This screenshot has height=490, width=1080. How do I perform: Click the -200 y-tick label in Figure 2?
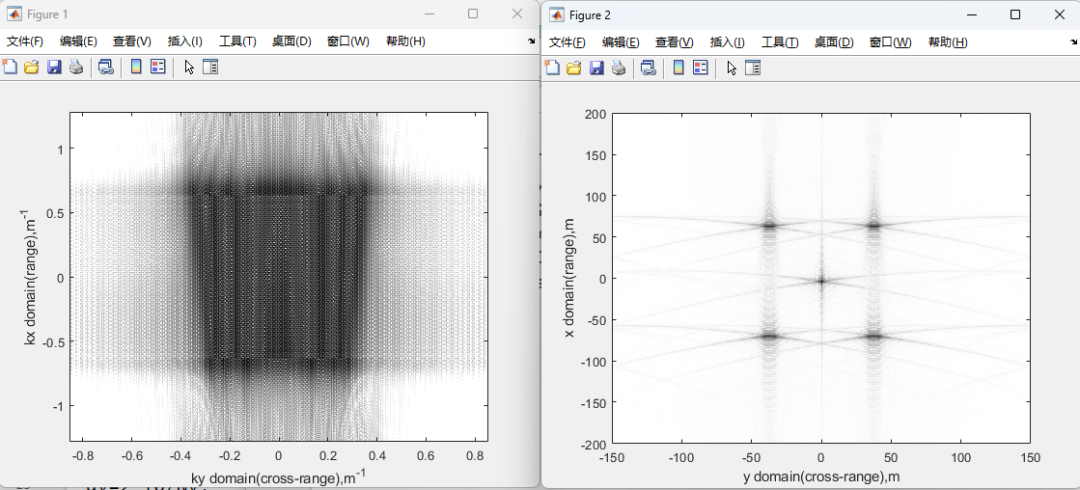tap(595, 445)
